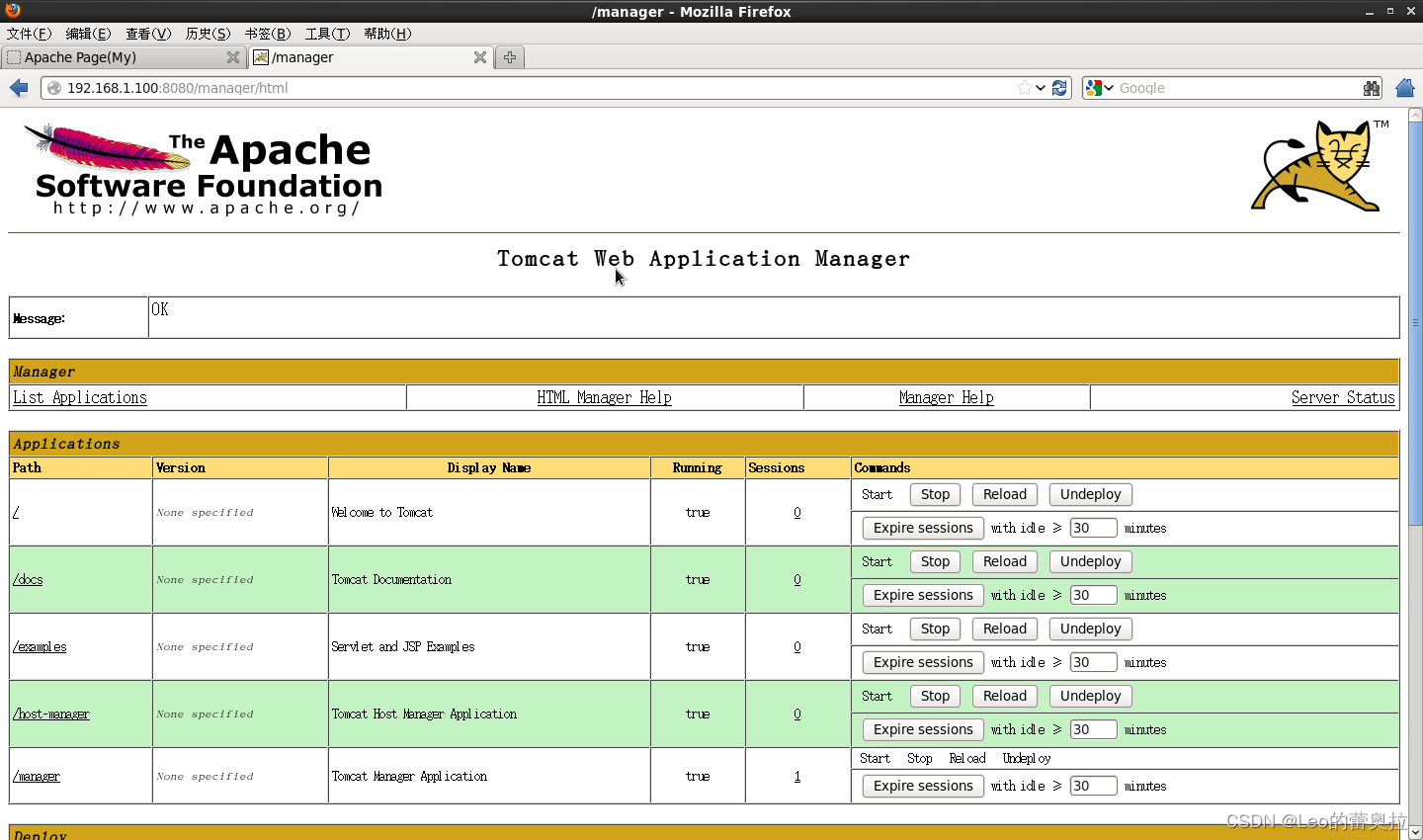Click the idle minutes field for /docs

pyautogui.click(x=1093, y=595)
